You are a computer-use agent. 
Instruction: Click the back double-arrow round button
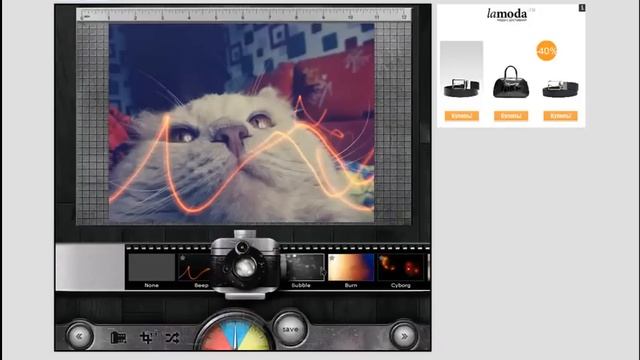point(79,336)
